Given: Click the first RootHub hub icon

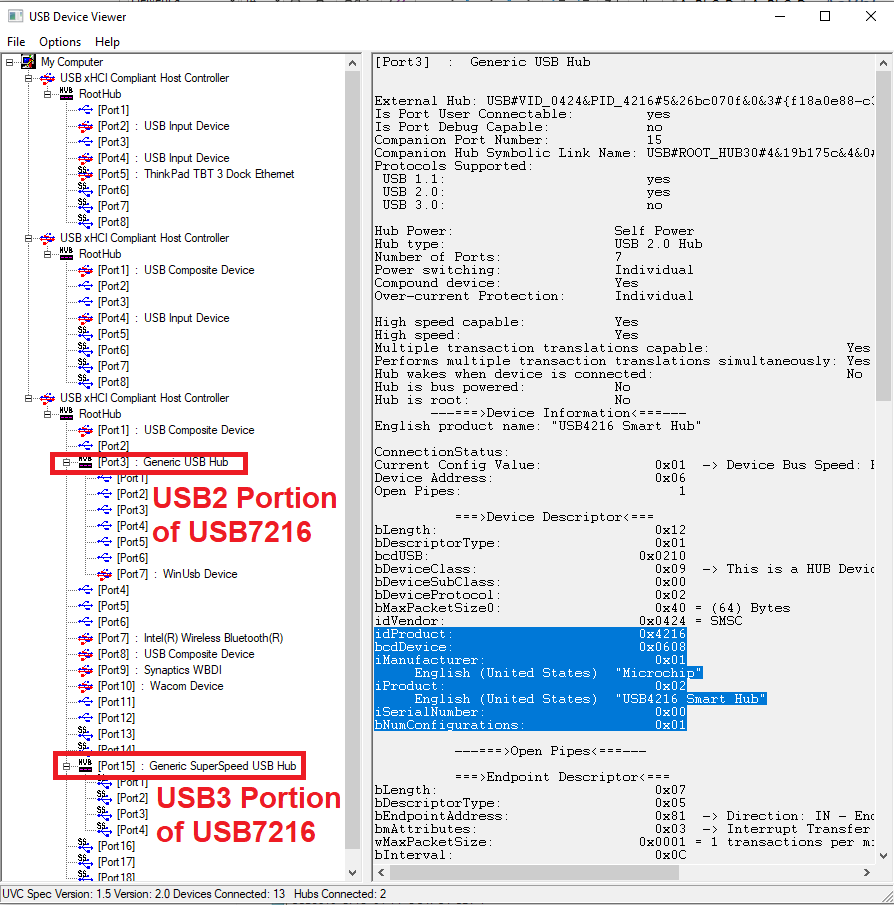Looking at the screenshot, I should pyautogui.click(x=66, y=94).
